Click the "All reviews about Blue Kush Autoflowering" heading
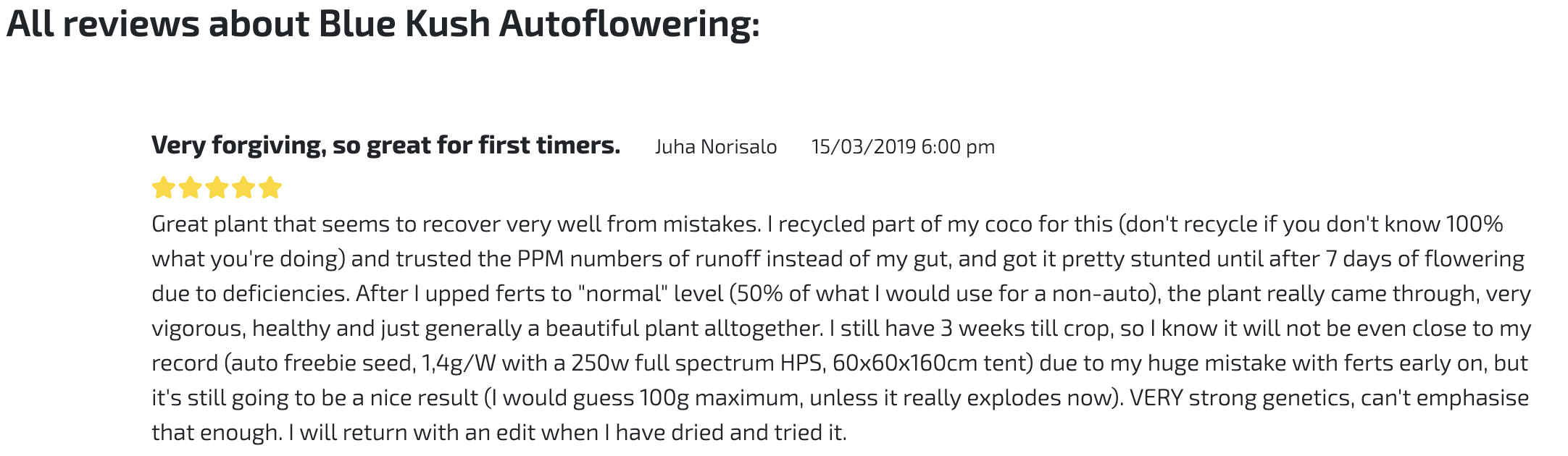 click(383, 25)
